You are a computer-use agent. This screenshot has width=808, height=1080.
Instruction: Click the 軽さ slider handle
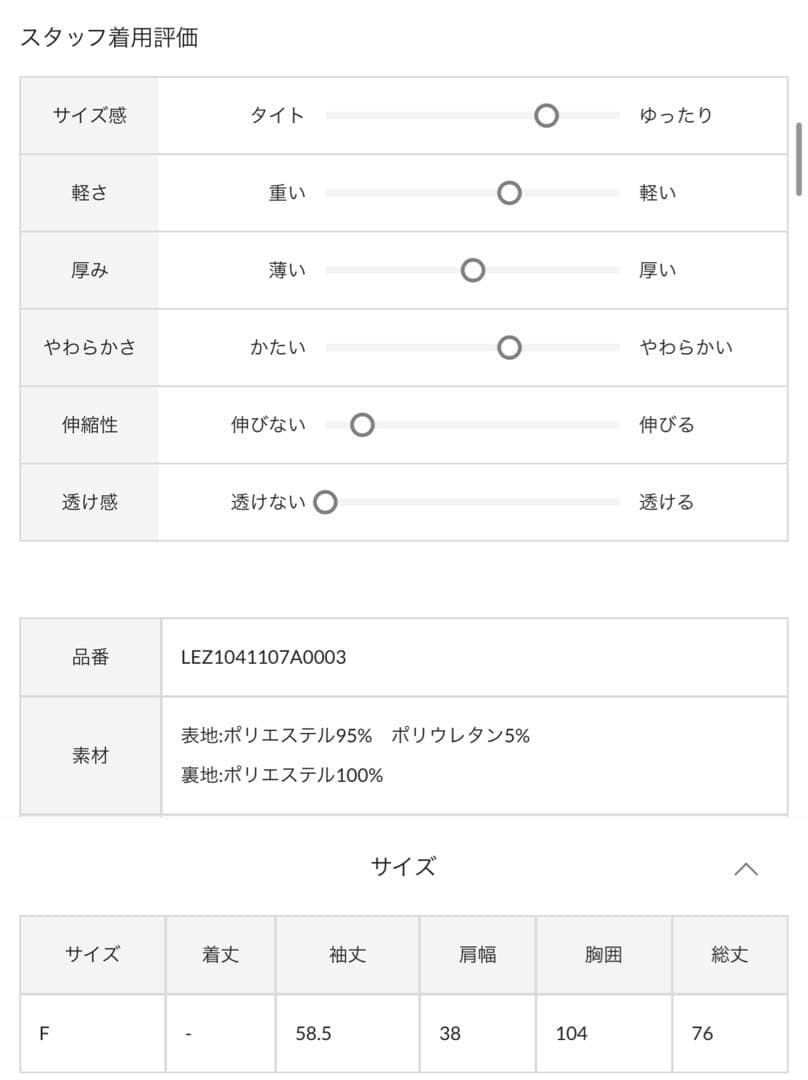pos(509,193)
